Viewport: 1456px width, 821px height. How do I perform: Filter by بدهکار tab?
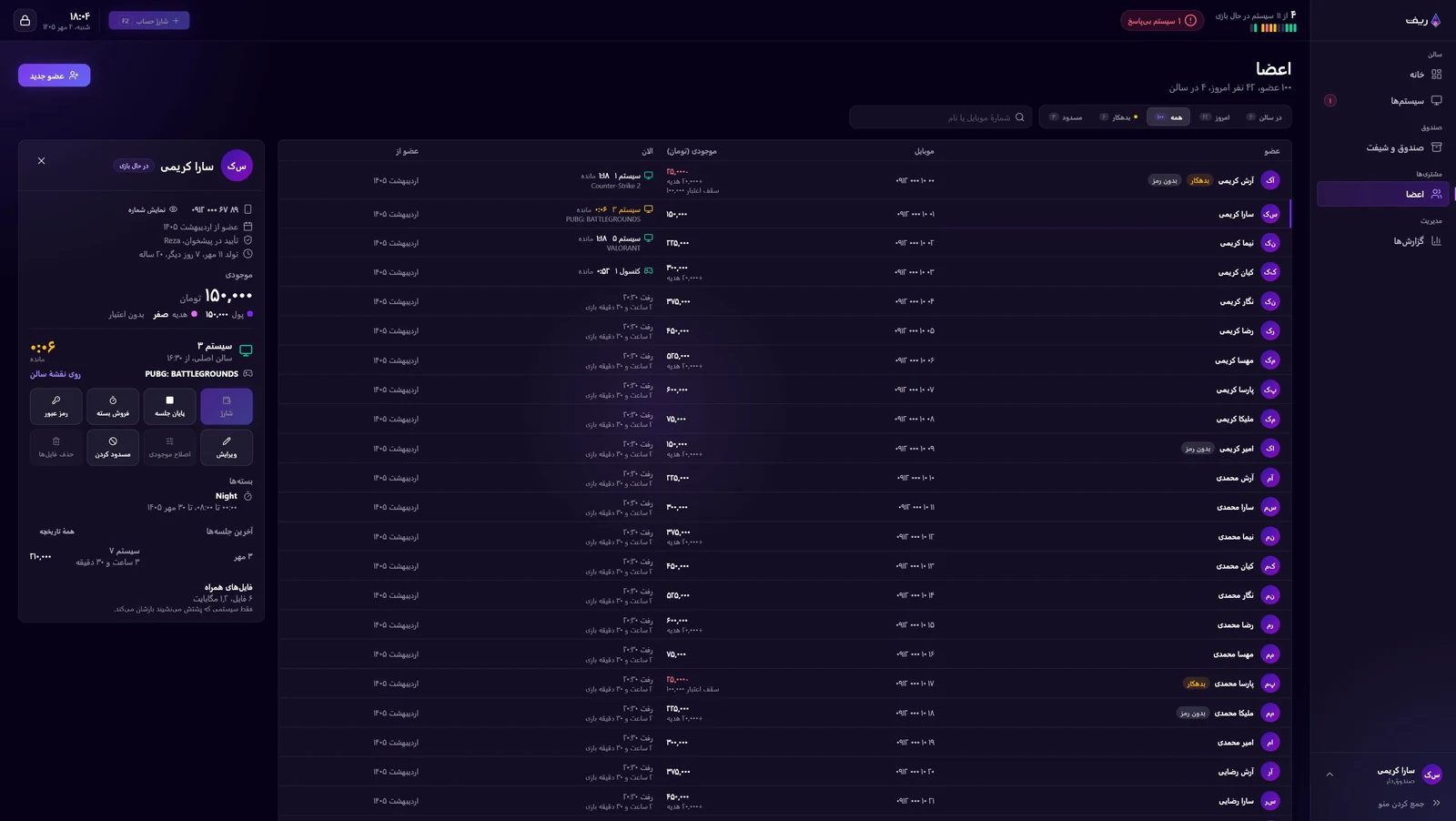(x=1118, y=117)
